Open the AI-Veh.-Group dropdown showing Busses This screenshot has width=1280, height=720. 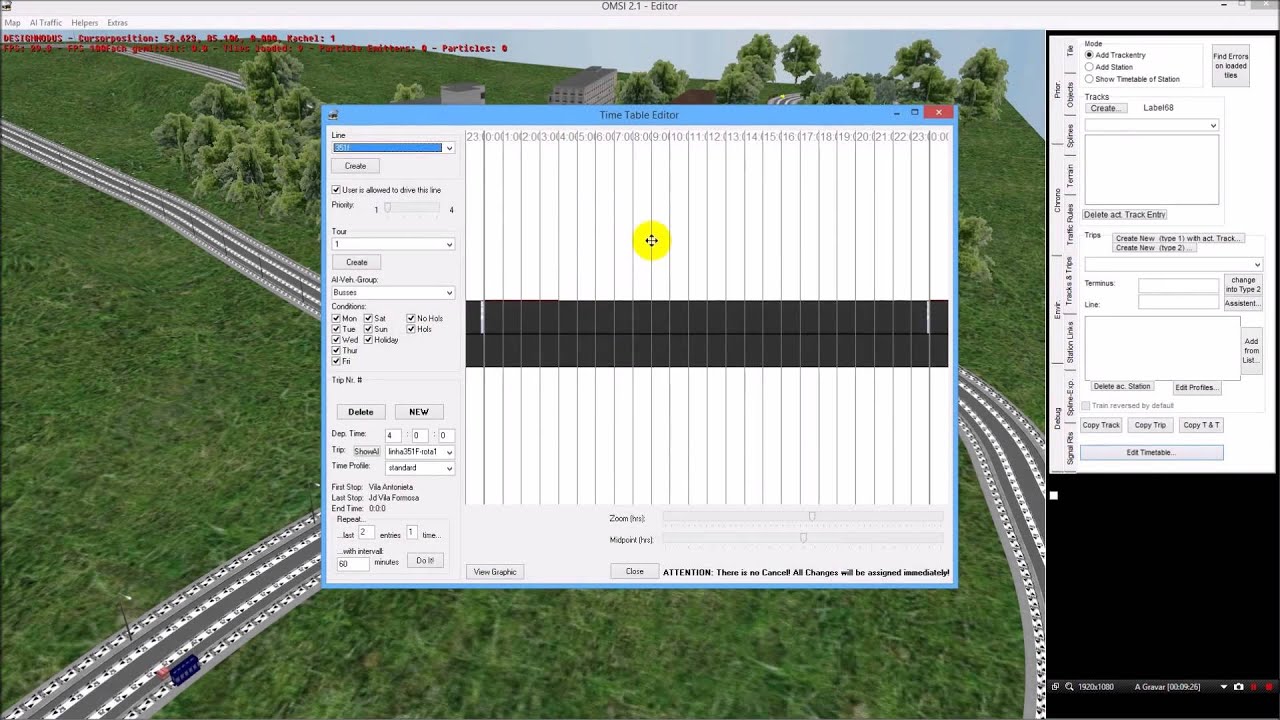click(x=393, y=293)
